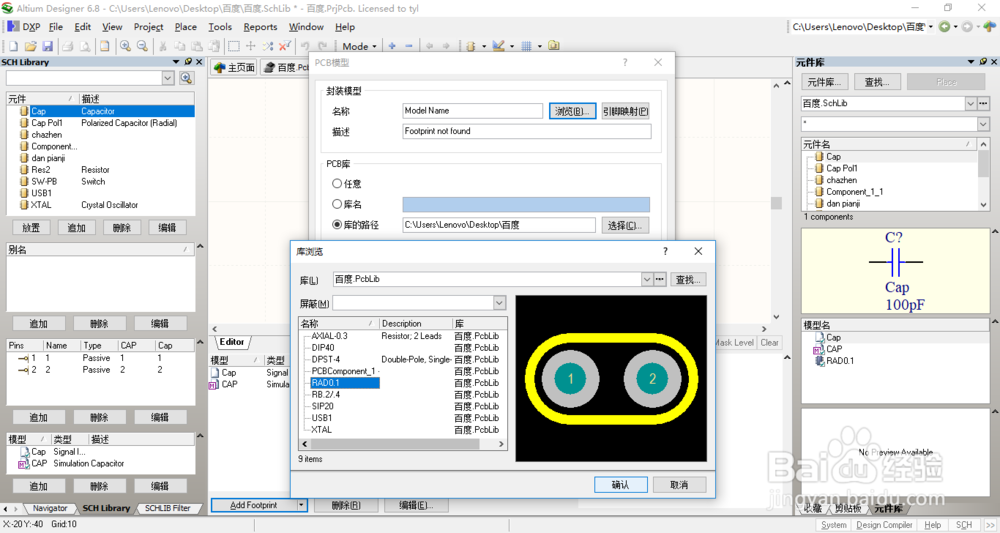Click the 查找 button in 库浏览 dialog
The image size is (1000, 533).
coord(688,279)
